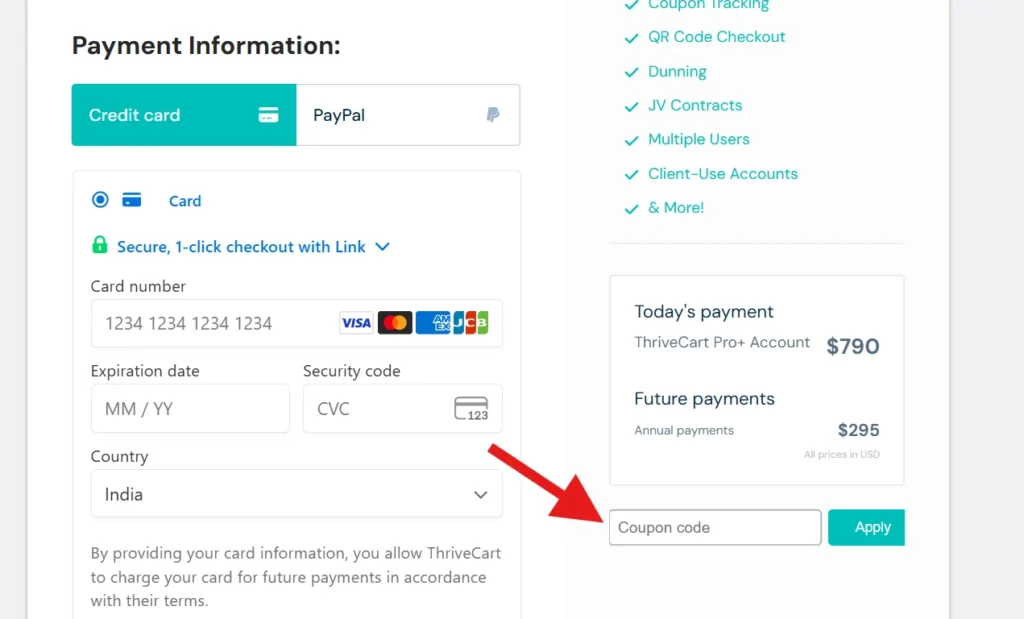Select the Card payment radio button
Screen dimensions: 1024x619
tap(100, 199)
